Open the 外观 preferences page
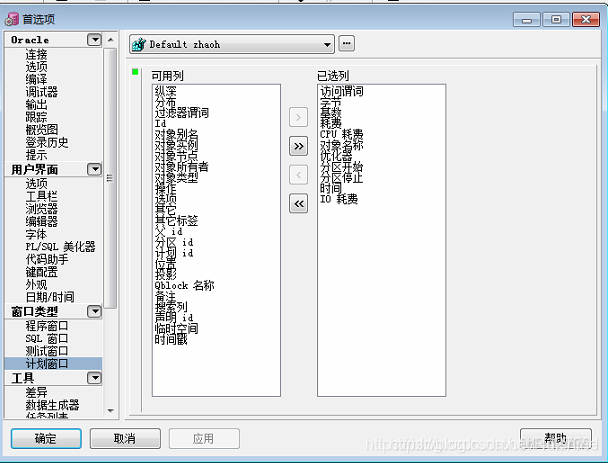 point(36,285)
